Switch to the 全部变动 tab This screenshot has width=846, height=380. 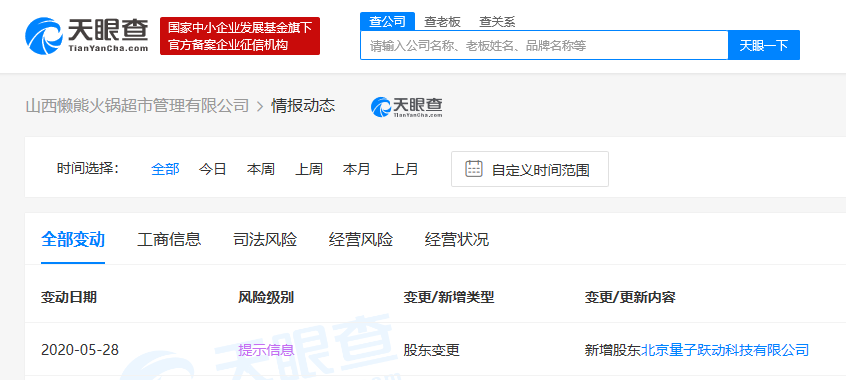pos(73,239)
